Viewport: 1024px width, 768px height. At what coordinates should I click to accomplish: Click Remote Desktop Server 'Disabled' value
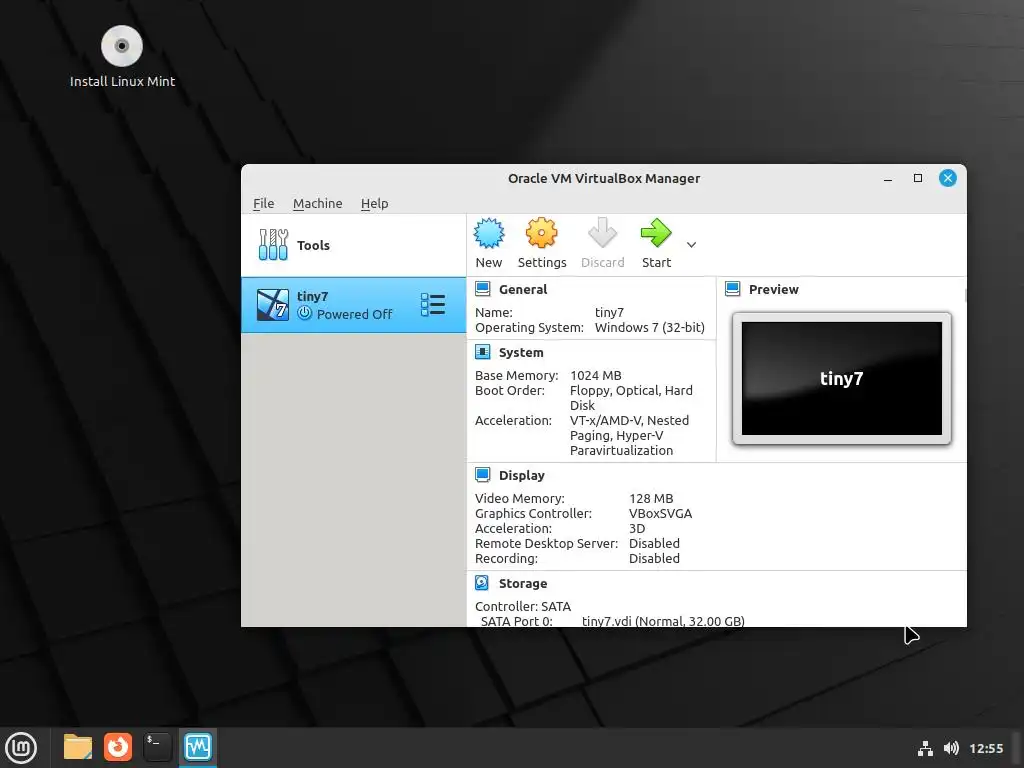tap(654, 543)
